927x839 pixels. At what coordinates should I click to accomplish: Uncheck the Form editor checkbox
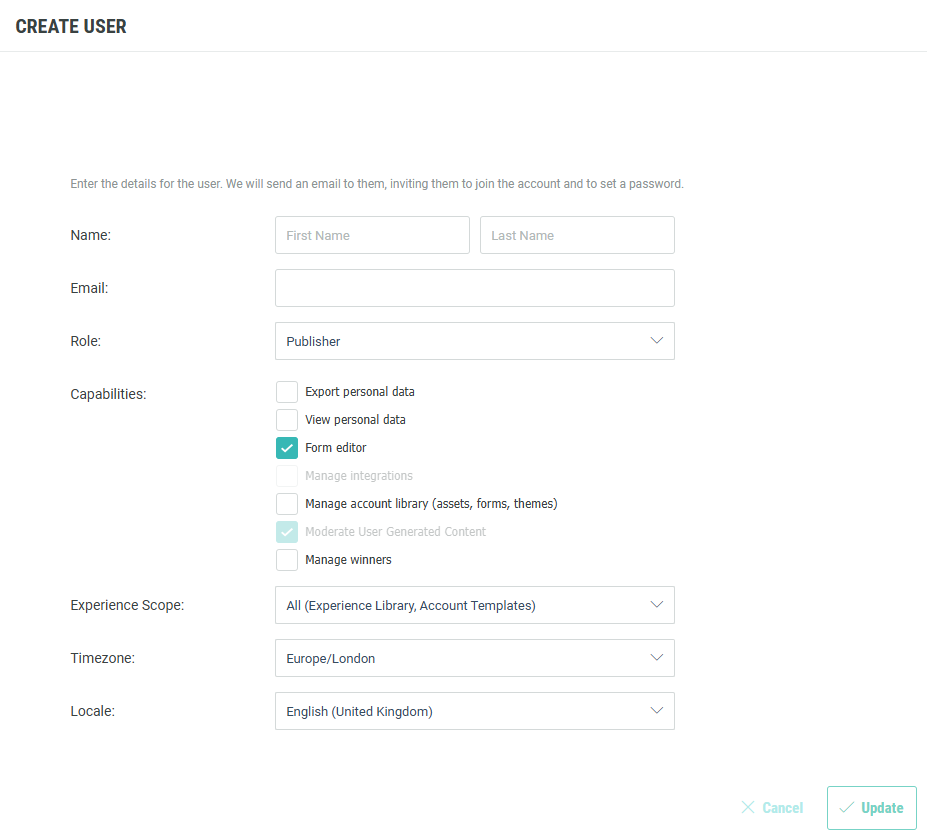tap(287, 448)
